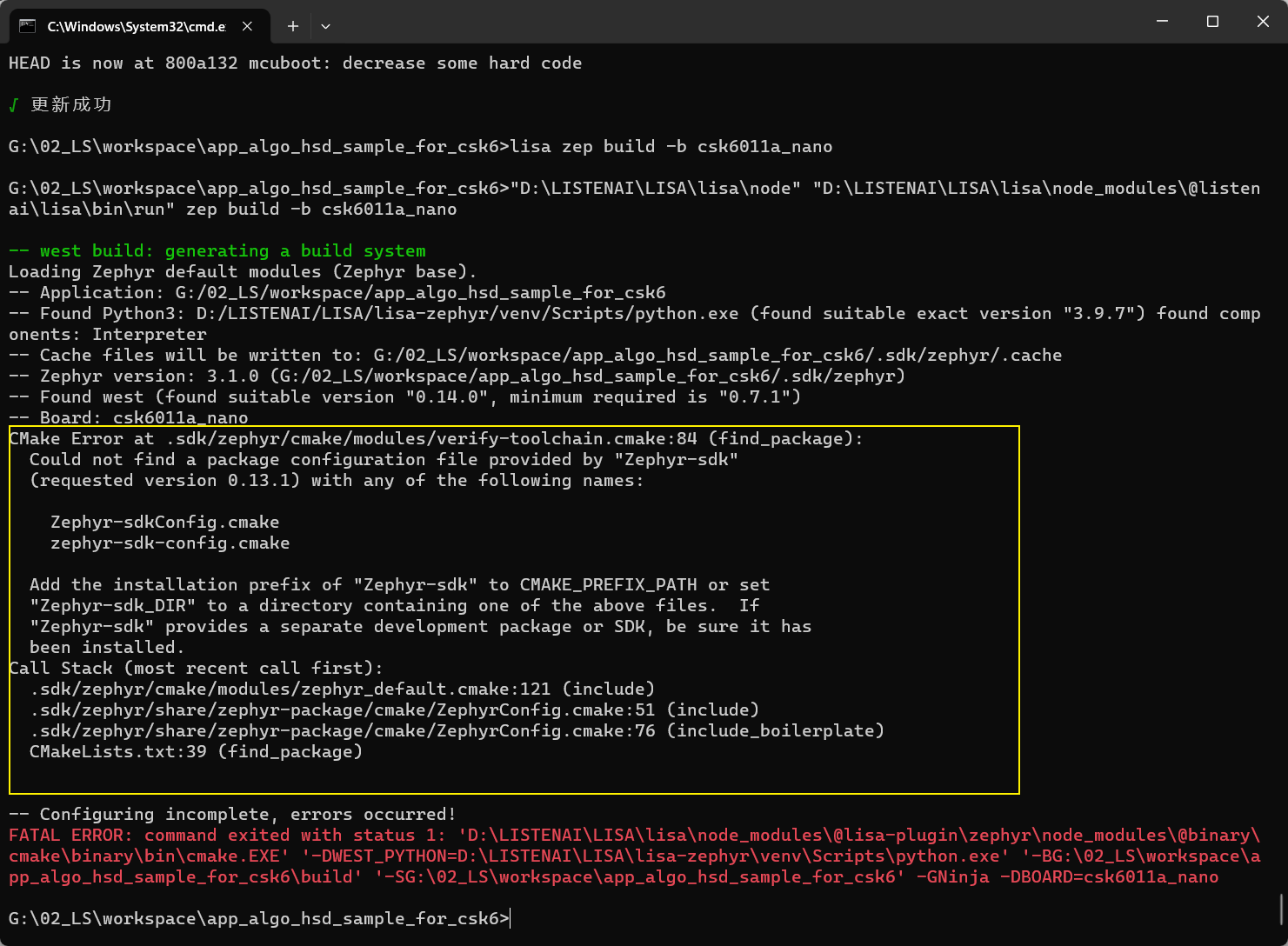Close the terminal window
Image resolution: width=1288 pixels, height=946 pixels.
tap(1263, 21)
